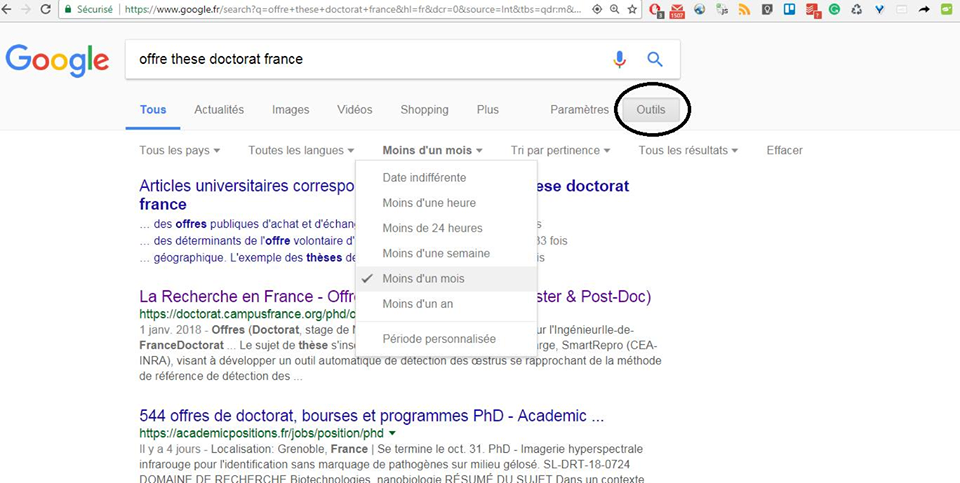This screenshot has width=960, height=483.
Task: Choose 'Moins d'une semaine' option
Action: [x=446, y=253]
